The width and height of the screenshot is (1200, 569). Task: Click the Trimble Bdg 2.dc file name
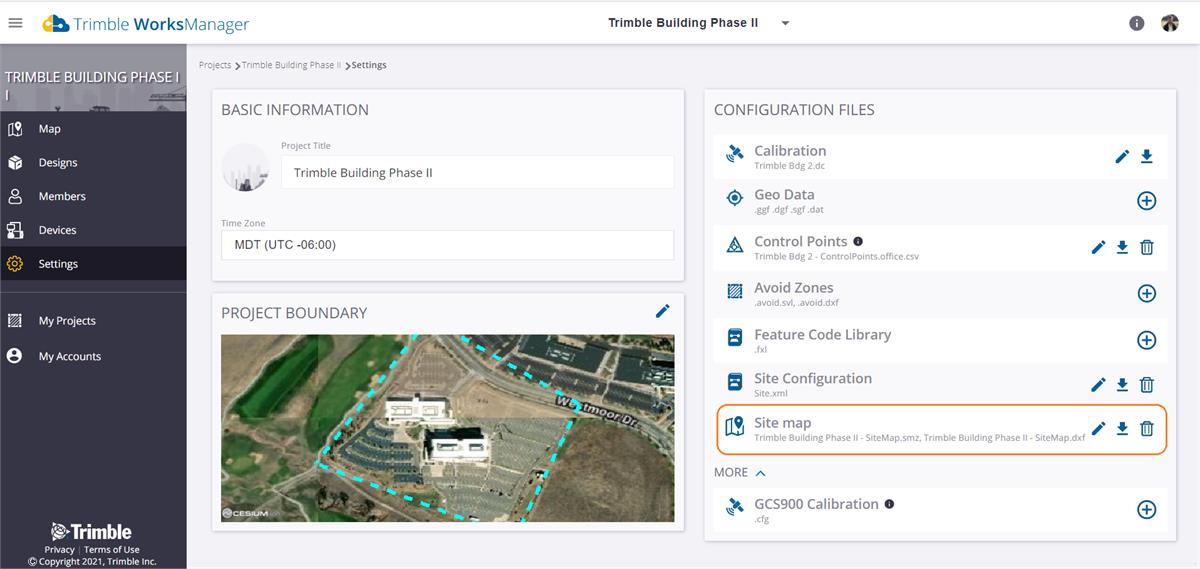[x=789, y=166]
